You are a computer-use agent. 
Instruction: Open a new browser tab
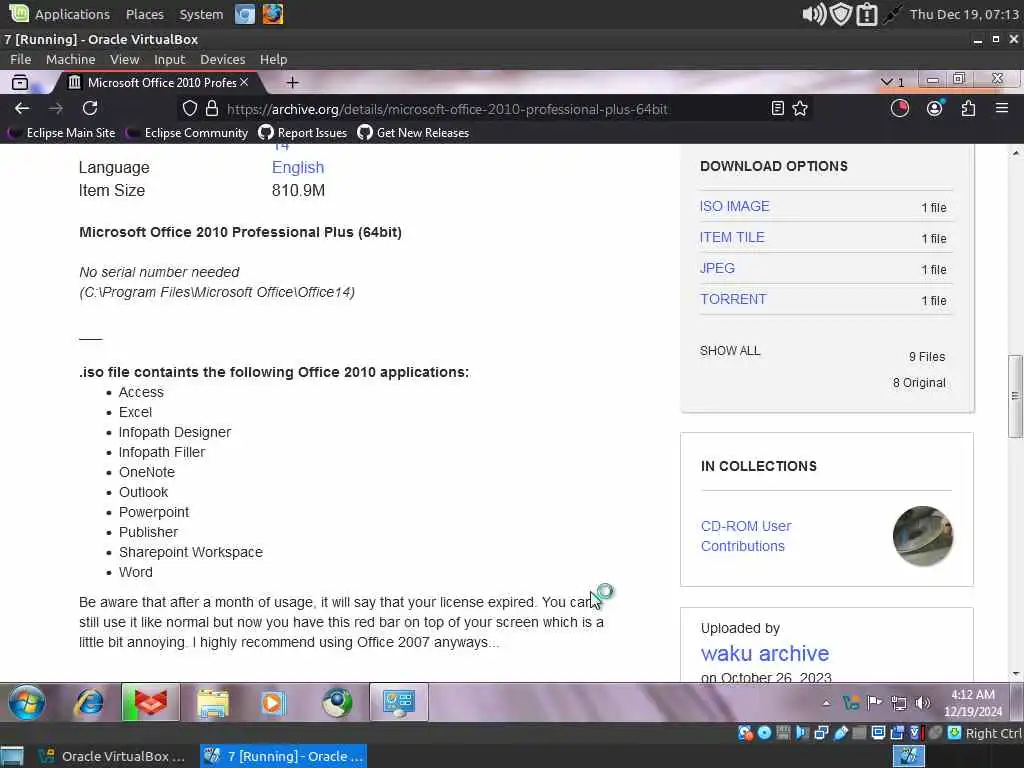293,82
